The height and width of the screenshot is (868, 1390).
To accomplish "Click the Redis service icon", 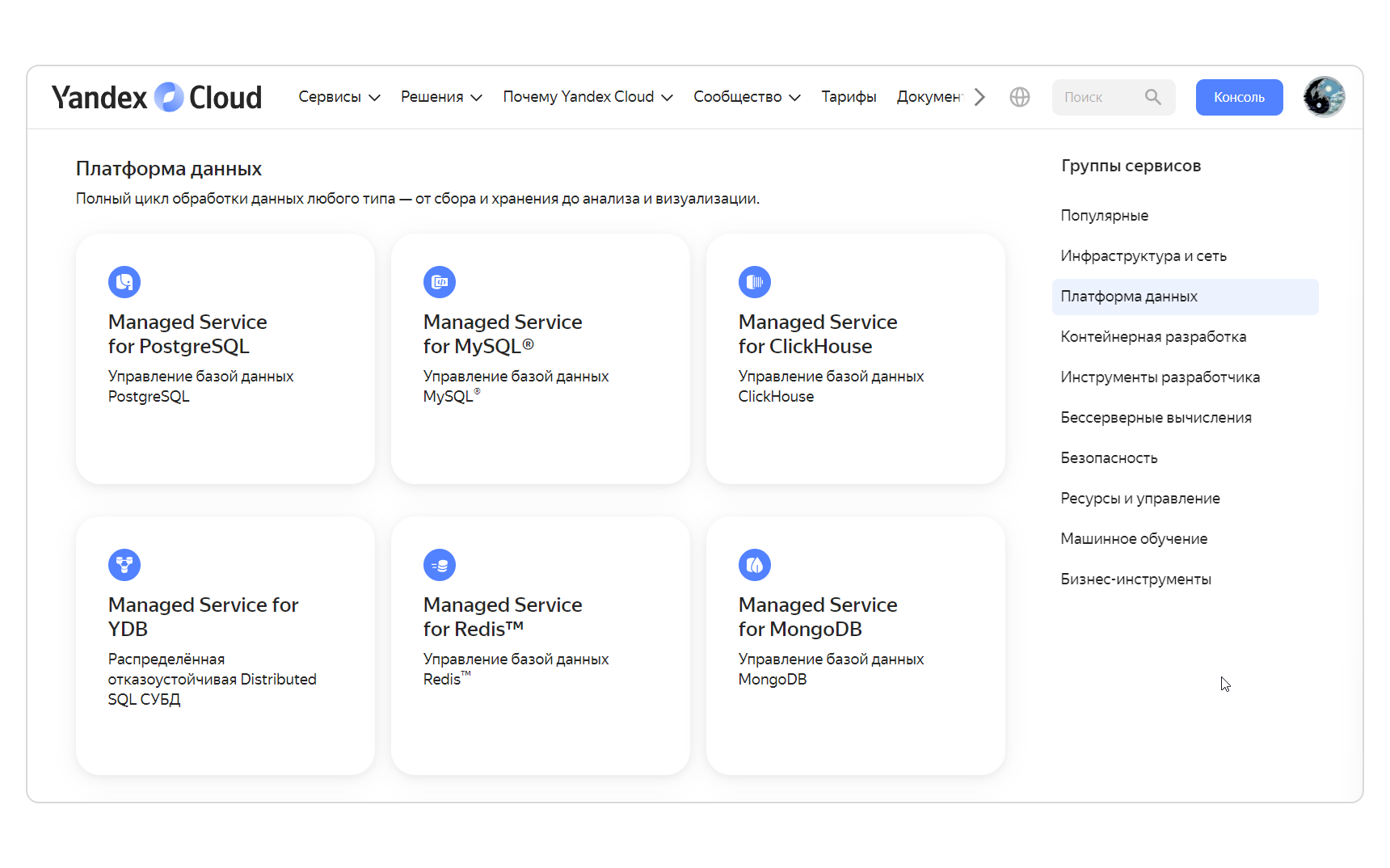I will click(x=440, y=565).
